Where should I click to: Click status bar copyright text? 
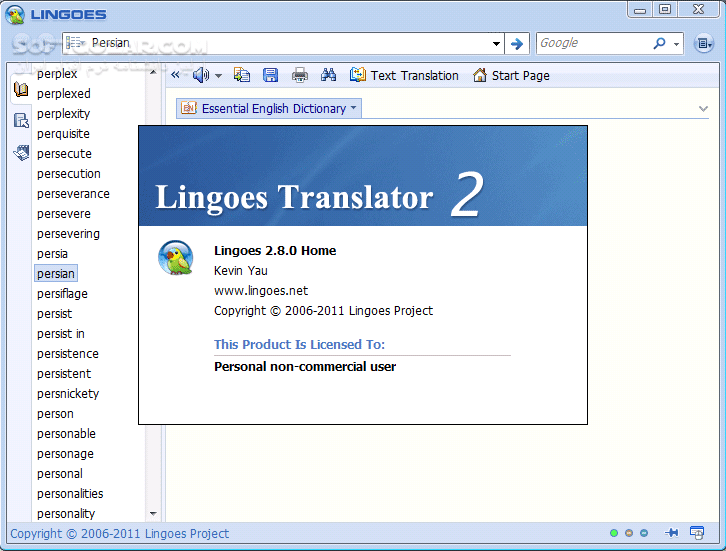[x=119, y=533]
